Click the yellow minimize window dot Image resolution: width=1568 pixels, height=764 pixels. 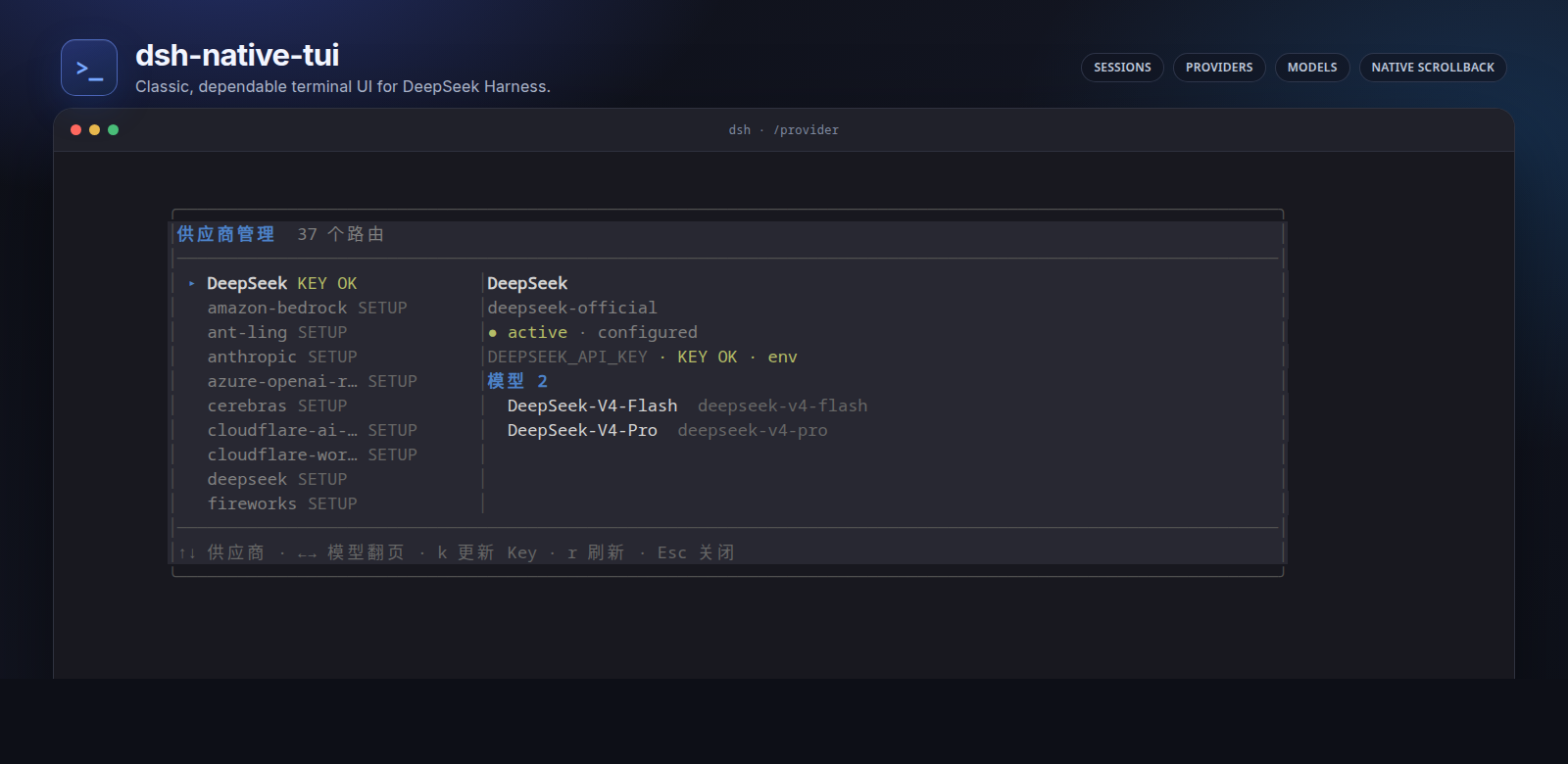94,129
